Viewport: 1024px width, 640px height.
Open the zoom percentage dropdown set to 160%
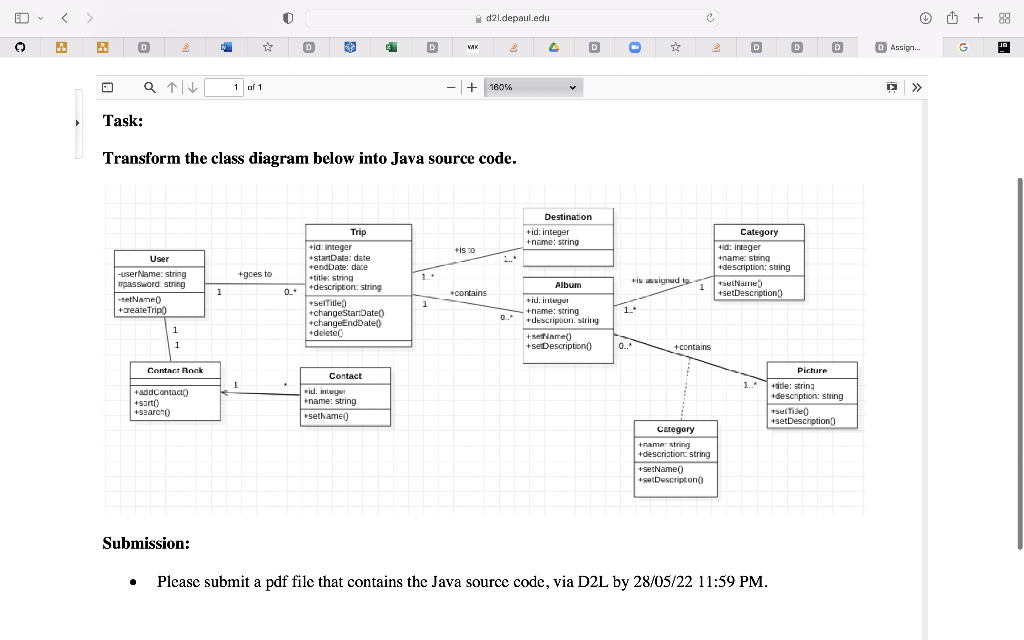[x=532, y=87]
